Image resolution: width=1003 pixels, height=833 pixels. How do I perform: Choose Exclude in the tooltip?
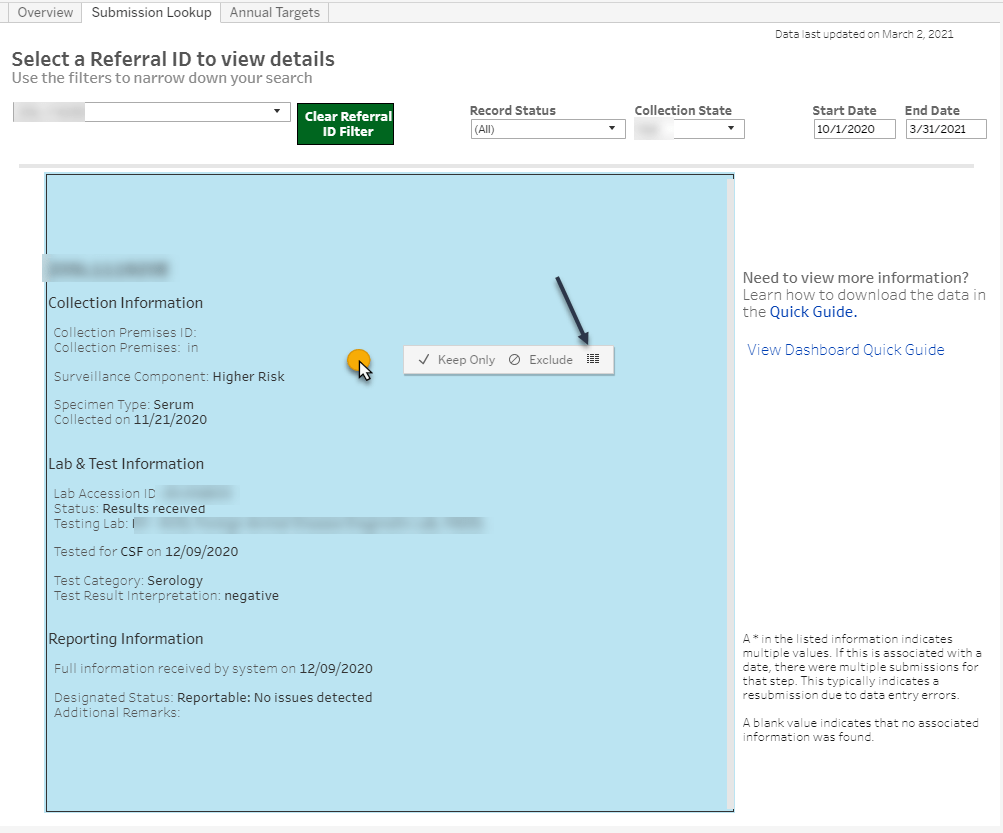click(541, 360)
